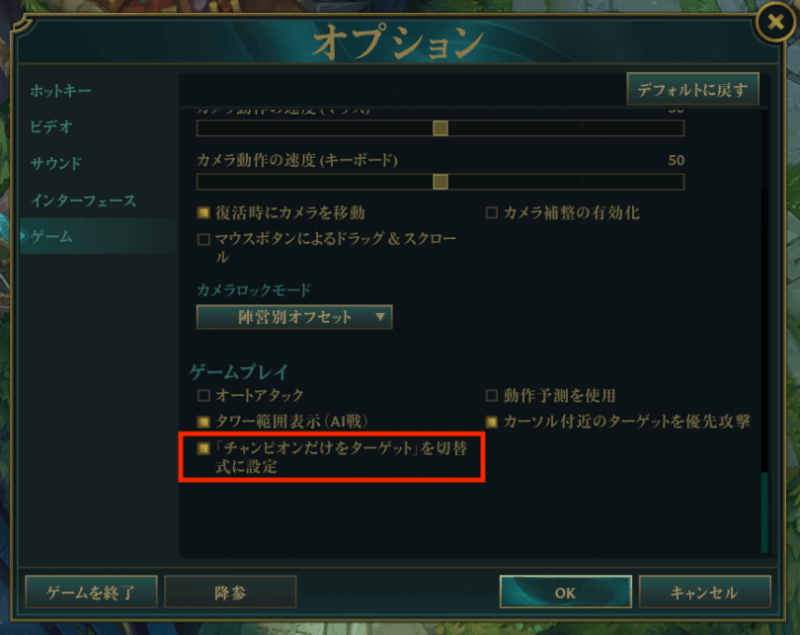
Task: Uncheck 復活時にカメラを移動 checkbox
Action: (x=204, y=212)
